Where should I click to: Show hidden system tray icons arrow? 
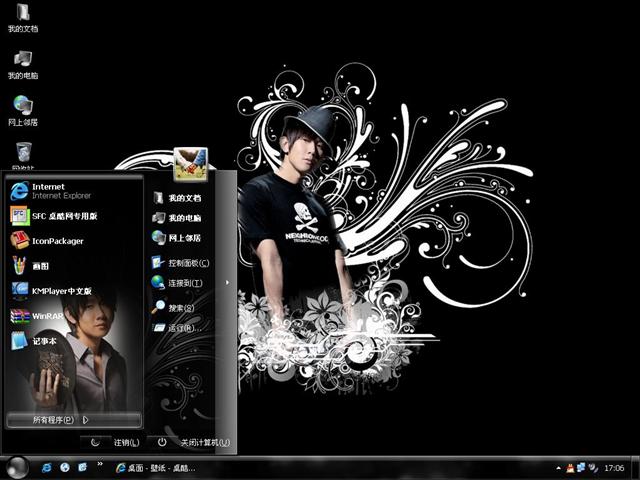(x=559, y=467)
